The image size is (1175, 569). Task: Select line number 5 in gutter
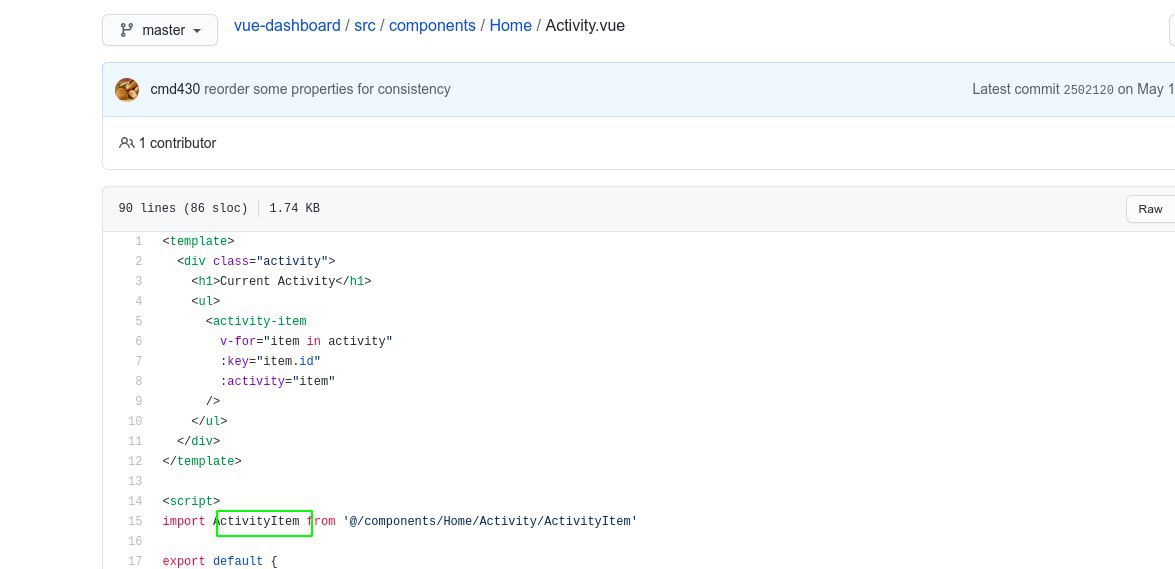pyautogui.click(x=139, y=321)
